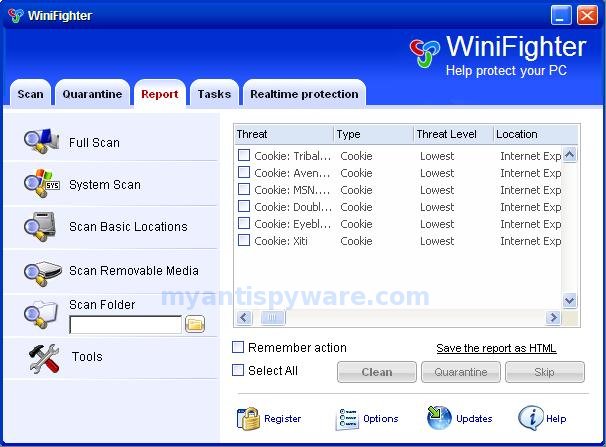
Task: Open the folder browse icon button
Action: [x=195, y=324]
